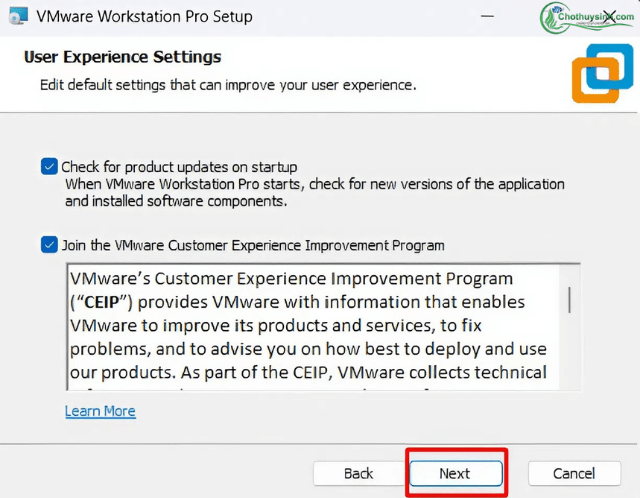Screen dimensions: 640x498
Task: Click the VMware Workstation logo in header
Action: (x=602, y=73)
